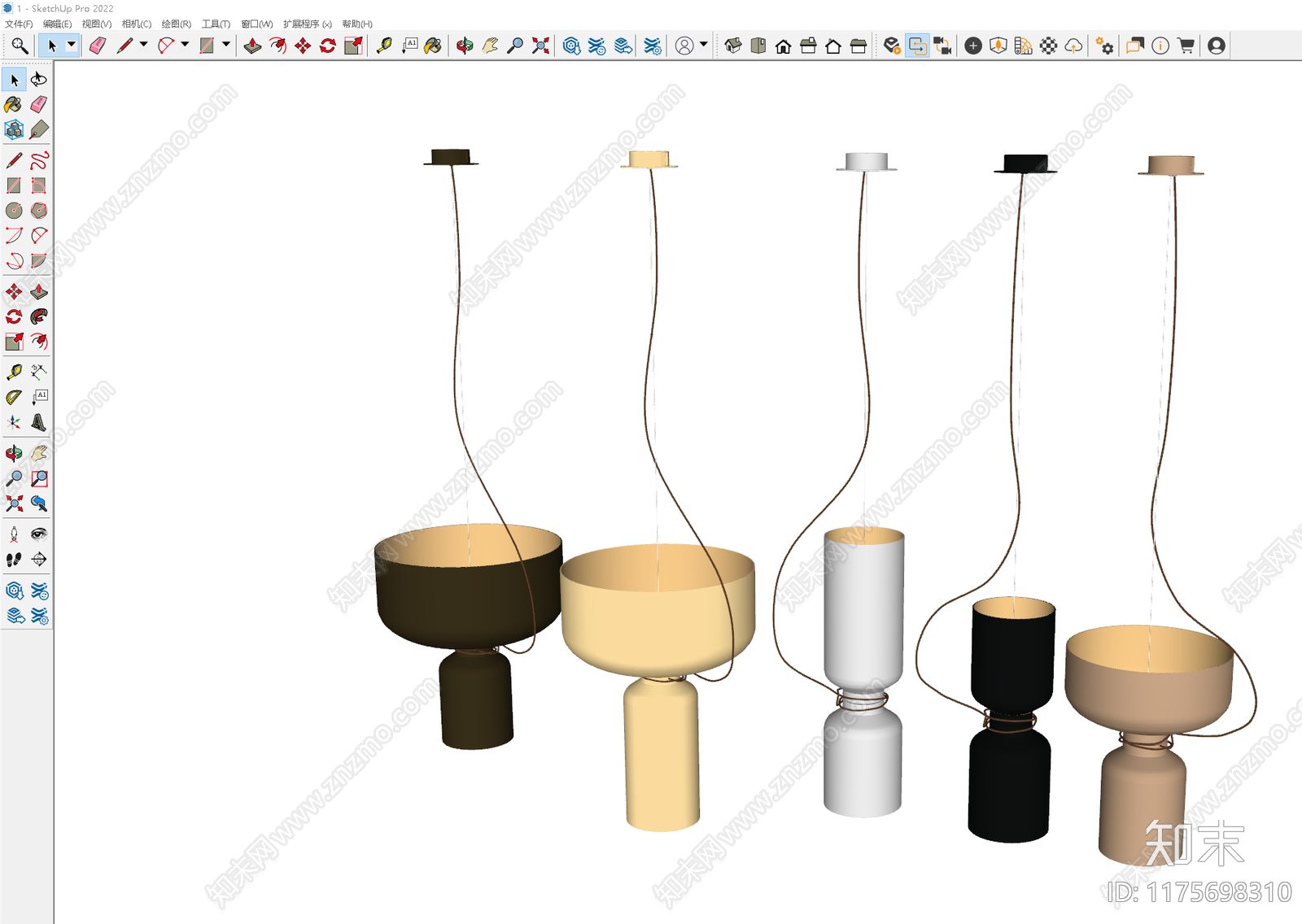The image size is (1302, 924).
Task: Choose the Polygon tool
Action: click(x=39, y=211)
